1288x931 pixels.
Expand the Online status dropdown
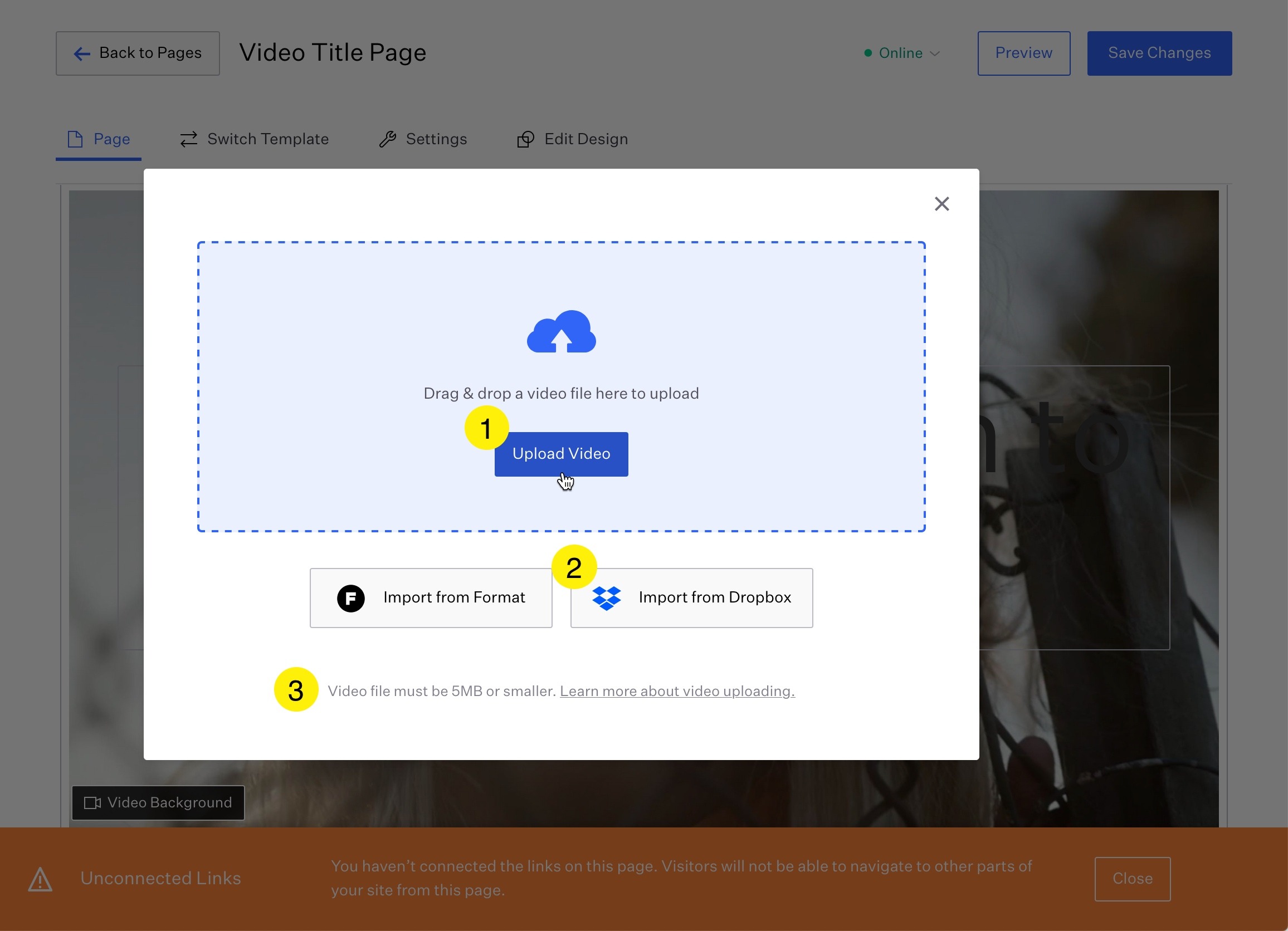pos(902,53)
